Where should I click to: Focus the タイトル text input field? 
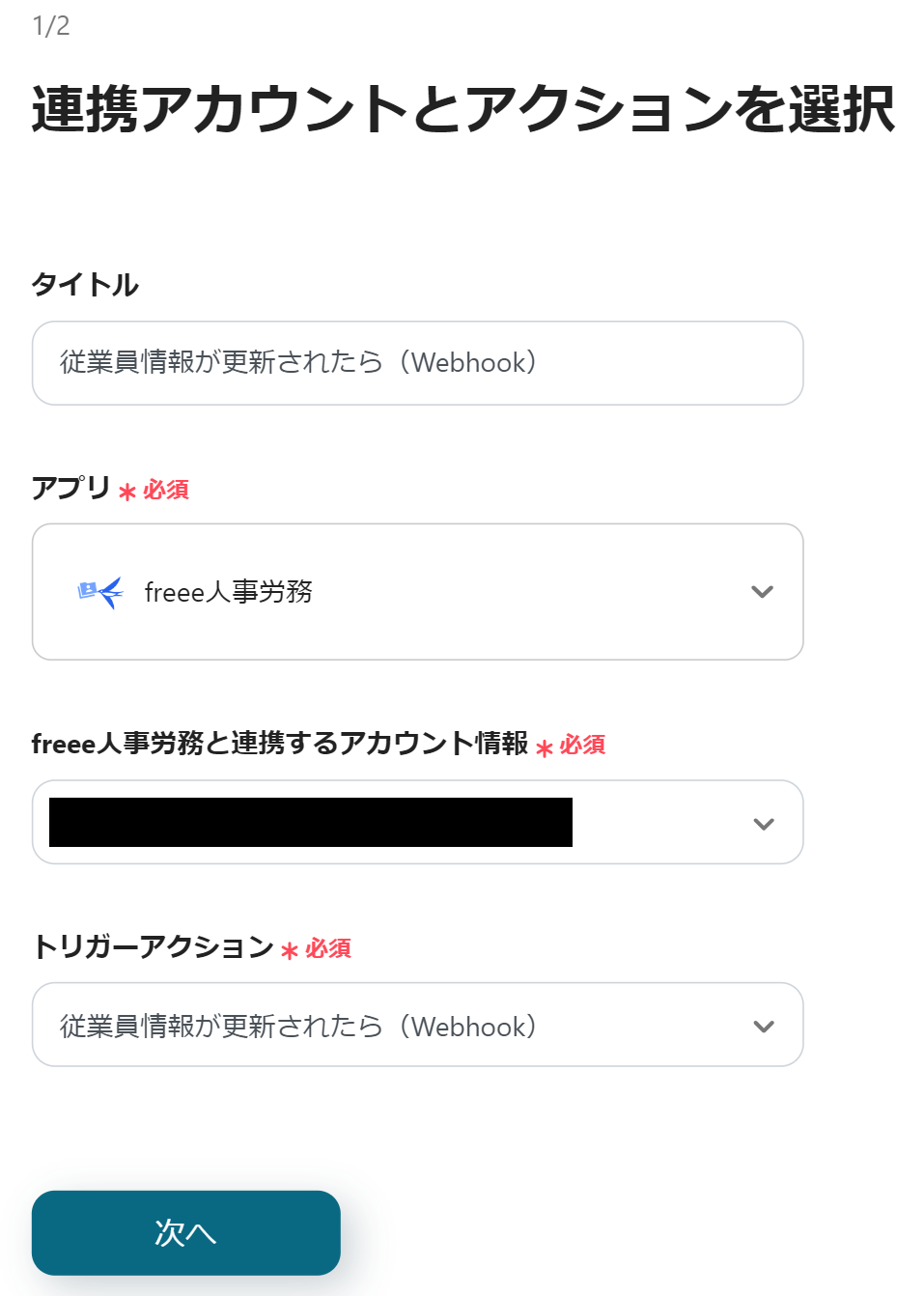coord(417,363)
